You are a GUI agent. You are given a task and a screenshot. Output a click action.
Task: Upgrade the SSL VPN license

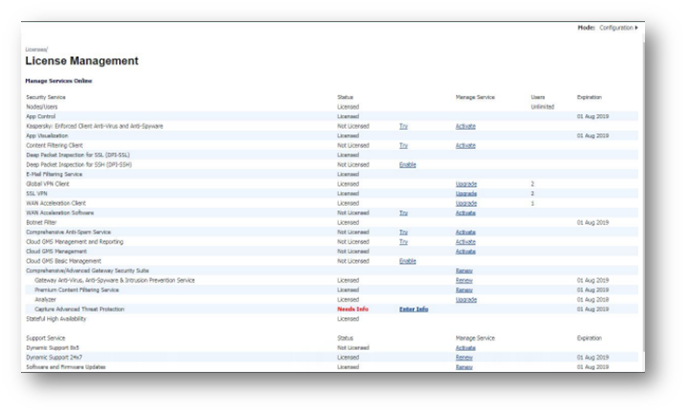[x=465, y=194]
